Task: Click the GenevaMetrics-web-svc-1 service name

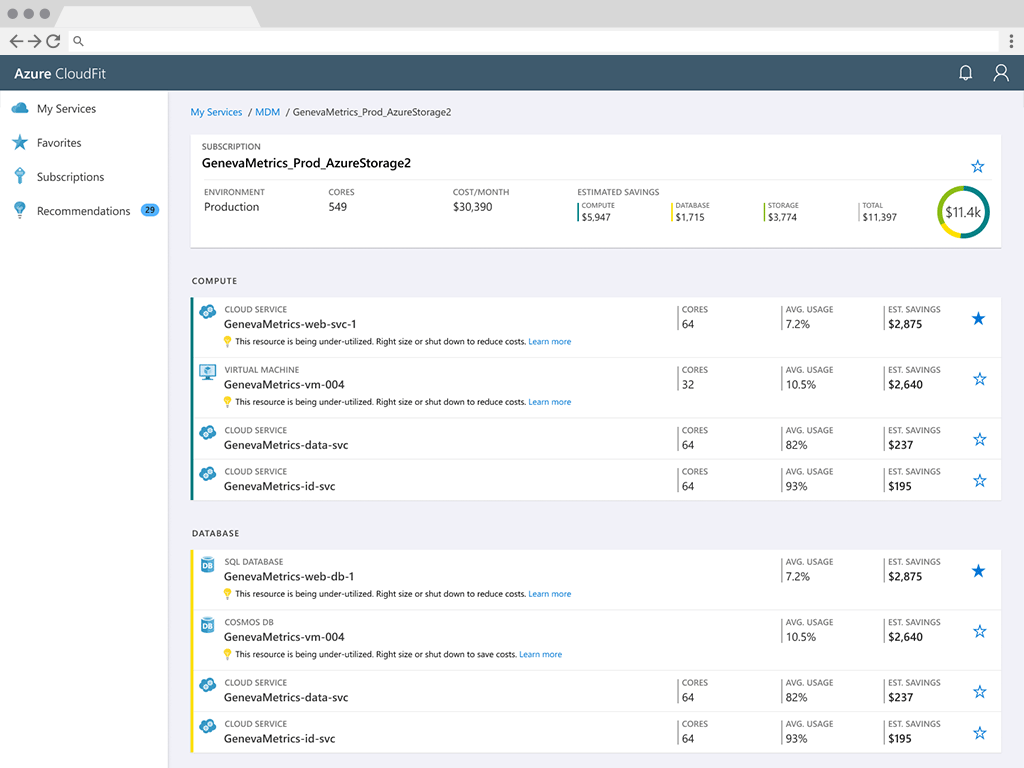Action: tap(290, 324)
